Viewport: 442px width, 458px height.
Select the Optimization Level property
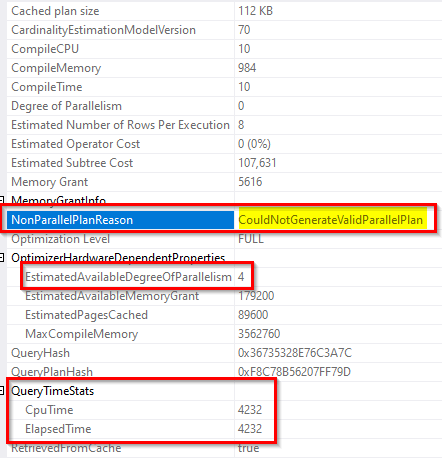tap(60, 239)
